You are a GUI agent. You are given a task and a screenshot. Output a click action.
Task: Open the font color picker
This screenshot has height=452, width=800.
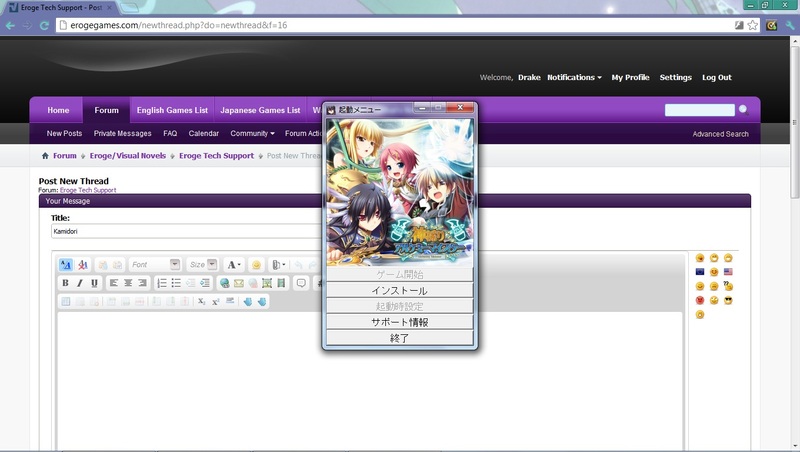233,265
